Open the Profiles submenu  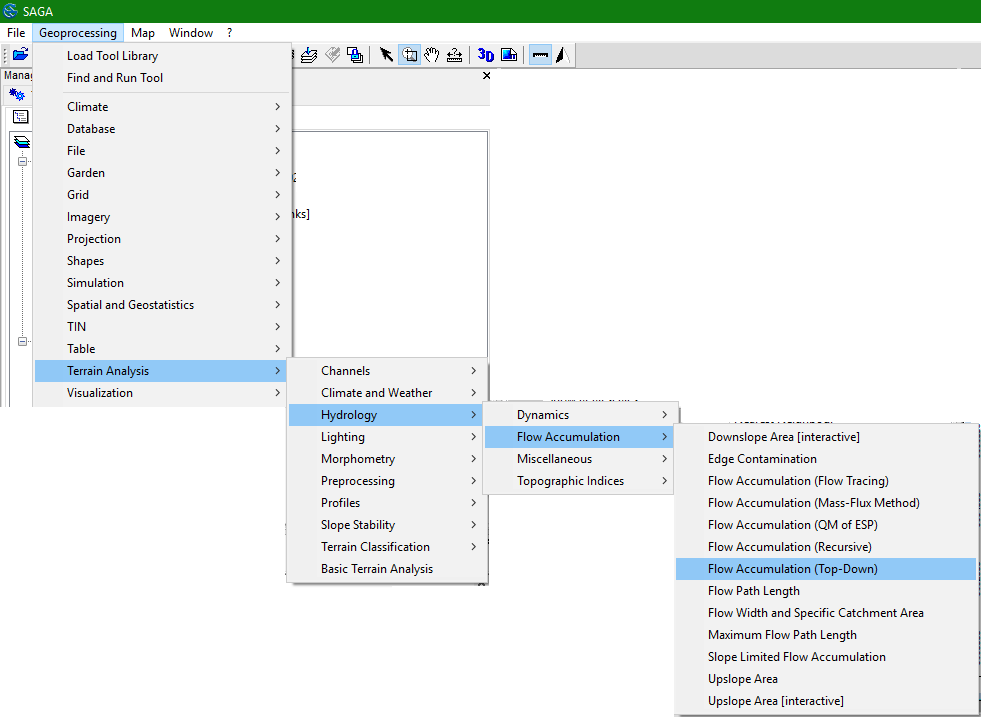coord(387,502)
